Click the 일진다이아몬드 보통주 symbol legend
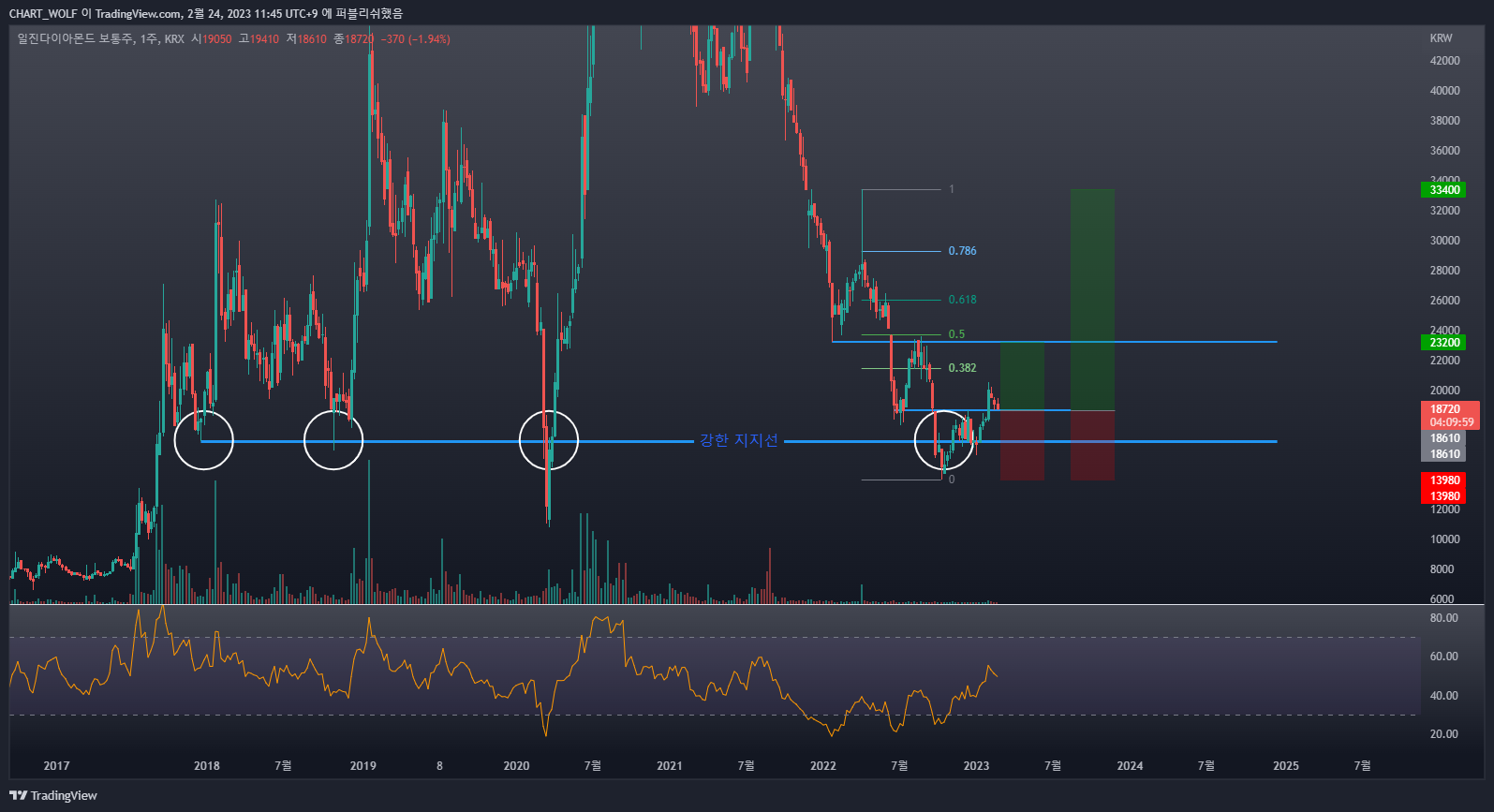 coord(75,39)
